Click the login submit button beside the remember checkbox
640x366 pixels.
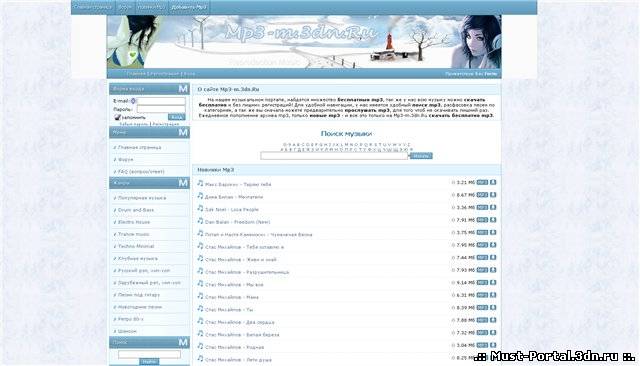coord(176,117)
